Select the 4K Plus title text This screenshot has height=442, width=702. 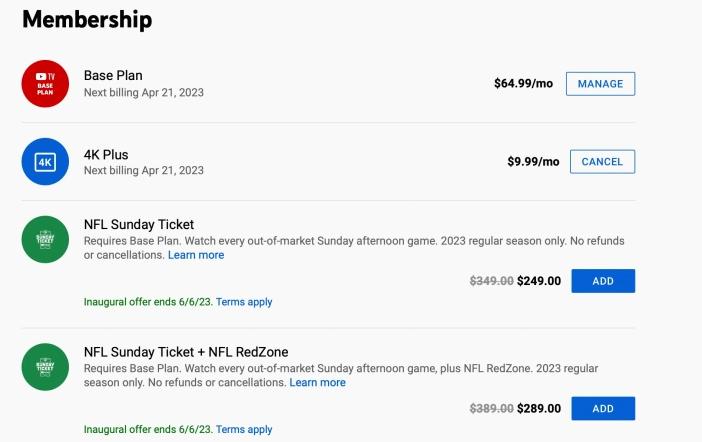[x=106, y=154]
